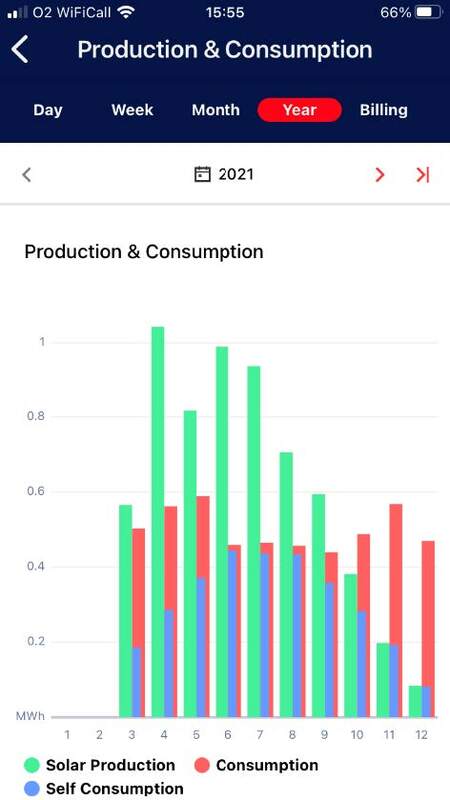Open the calendar icon beside 2021
Viewport: 450px width, 800px height.
tap(203, 174)
